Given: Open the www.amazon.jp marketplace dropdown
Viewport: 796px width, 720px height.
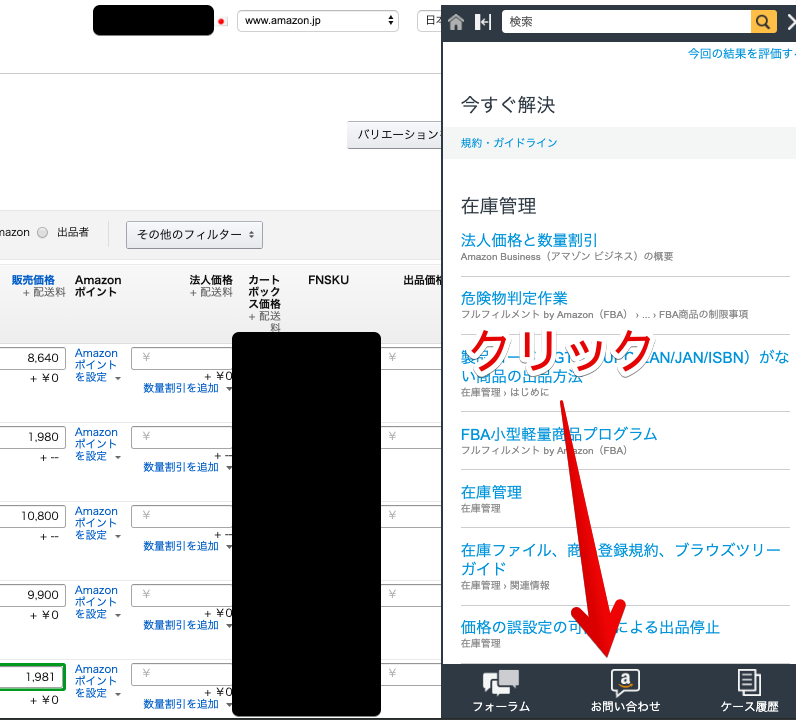Looking at the screenshot, I should point(318,21).
